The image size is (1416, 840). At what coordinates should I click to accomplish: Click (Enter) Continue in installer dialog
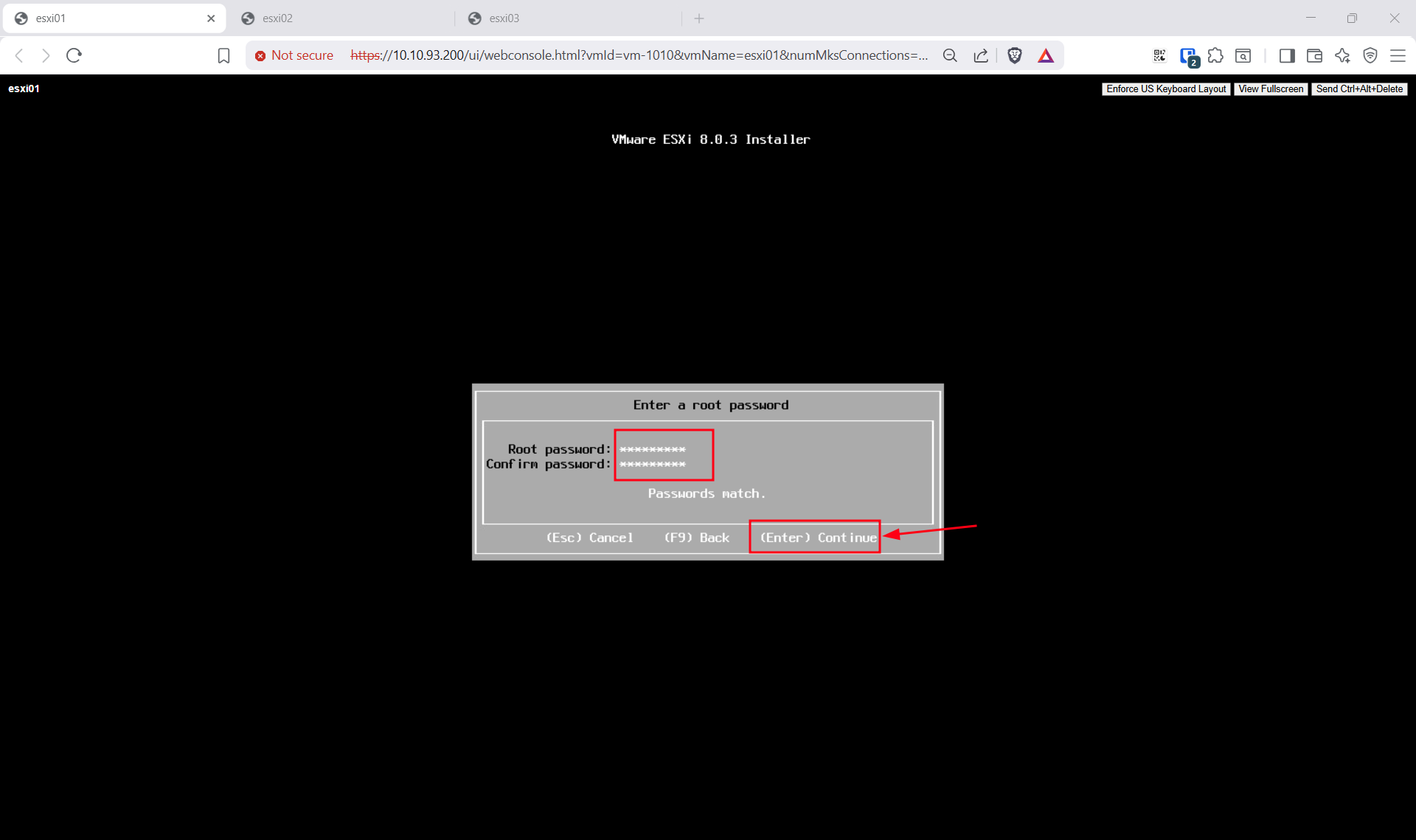tap(818, 538)
